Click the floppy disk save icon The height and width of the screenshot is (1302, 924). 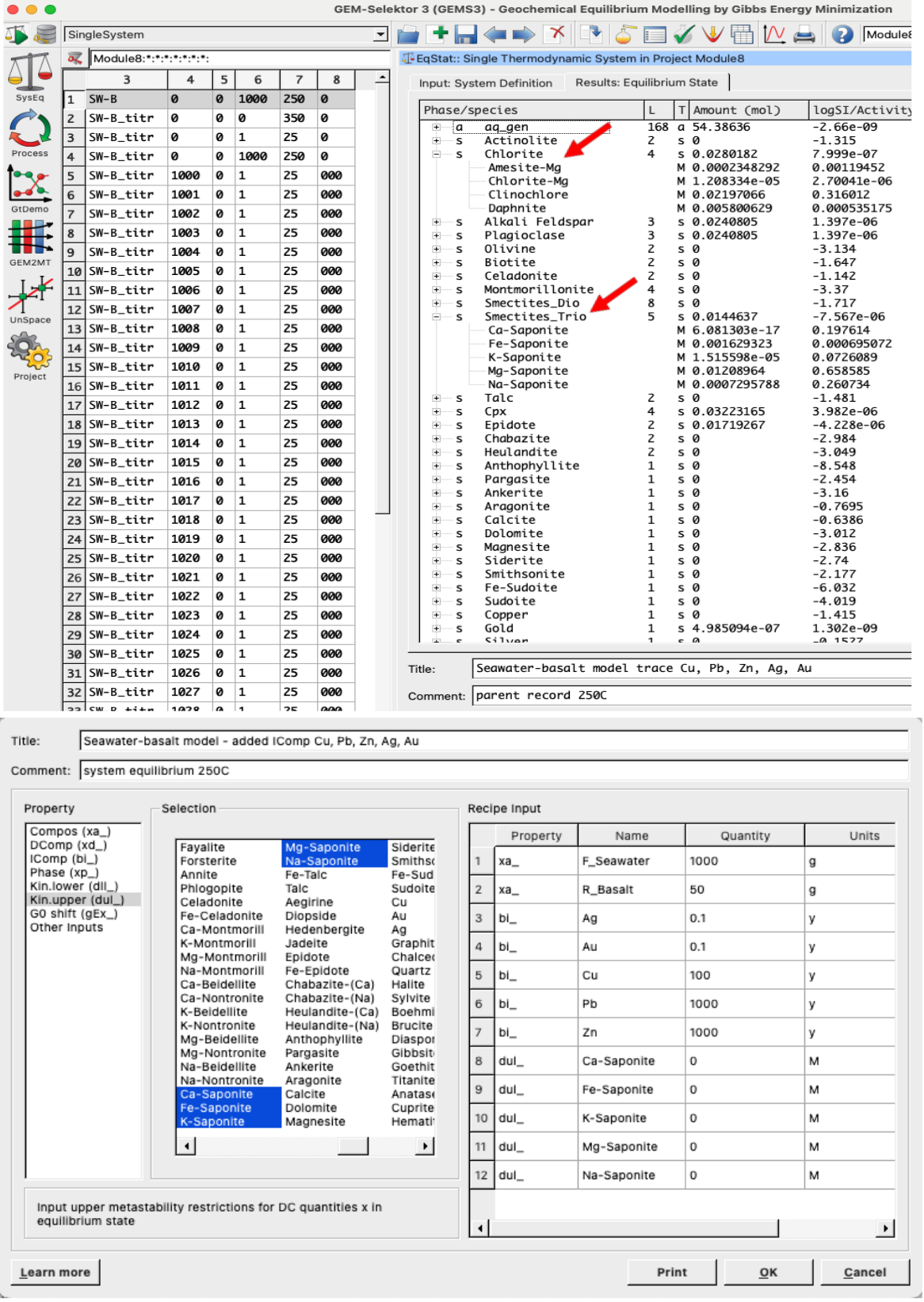[x=465, y=34]
